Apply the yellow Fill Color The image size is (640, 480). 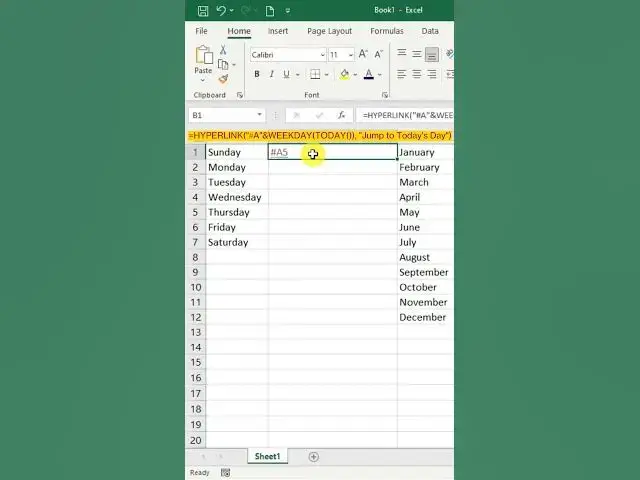(344, 74)
